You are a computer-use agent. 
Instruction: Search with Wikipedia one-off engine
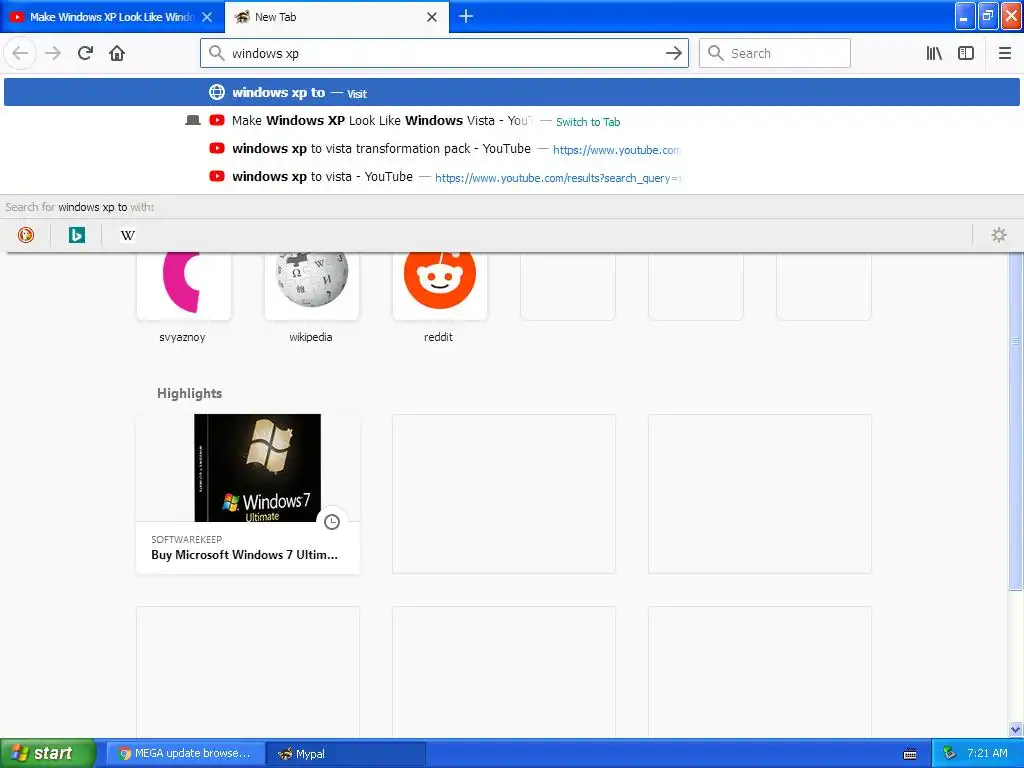click(127, 235)
